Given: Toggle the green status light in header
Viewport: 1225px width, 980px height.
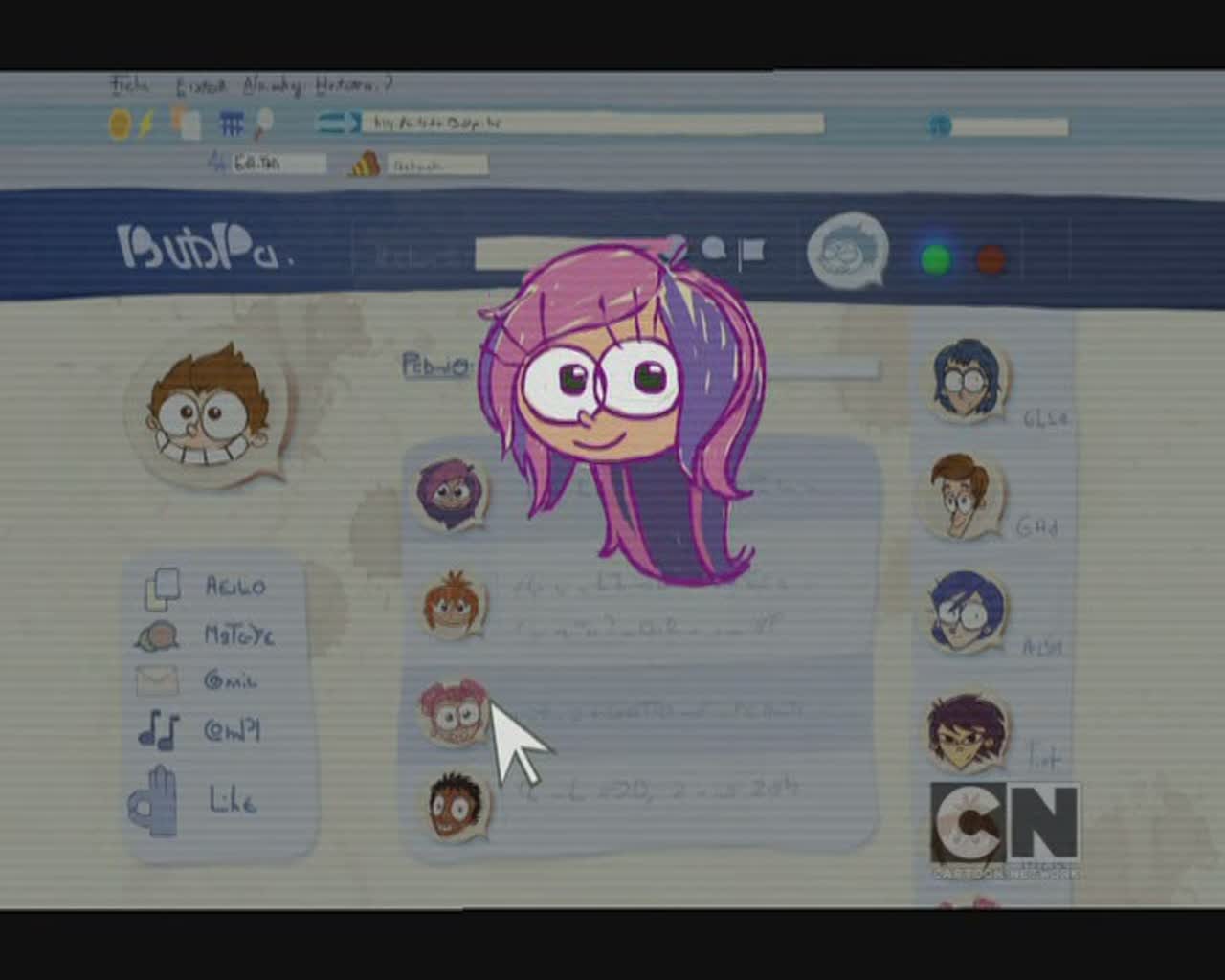Looking at the screenshot, I should [935, 258].
